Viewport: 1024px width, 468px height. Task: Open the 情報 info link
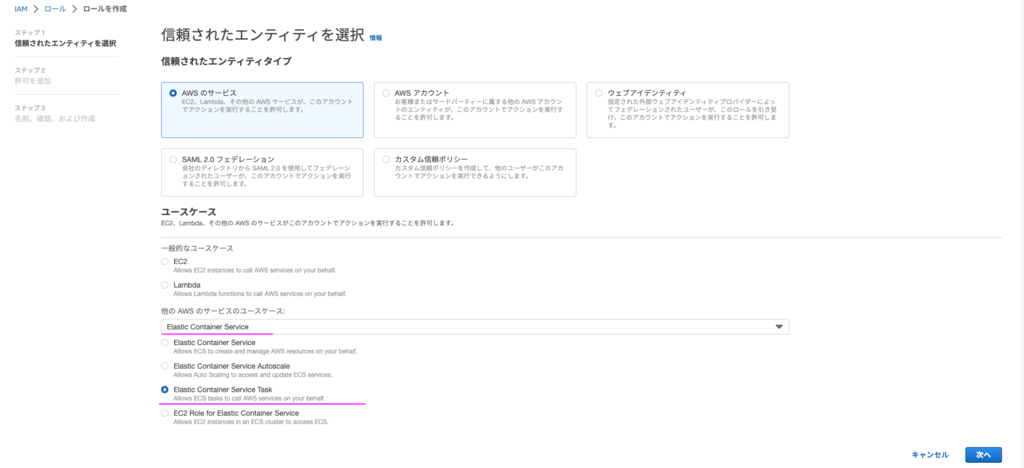tap(376, 39)
